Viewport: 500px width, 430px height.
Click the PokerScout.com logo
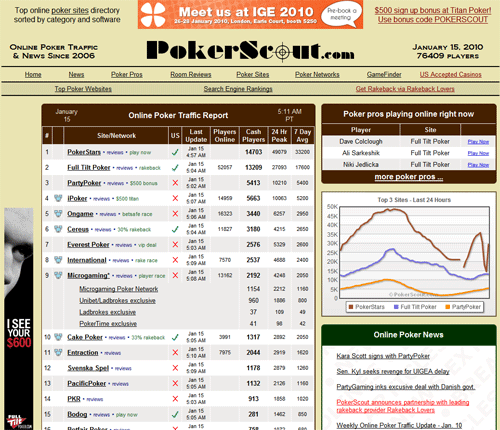point(250,51)
